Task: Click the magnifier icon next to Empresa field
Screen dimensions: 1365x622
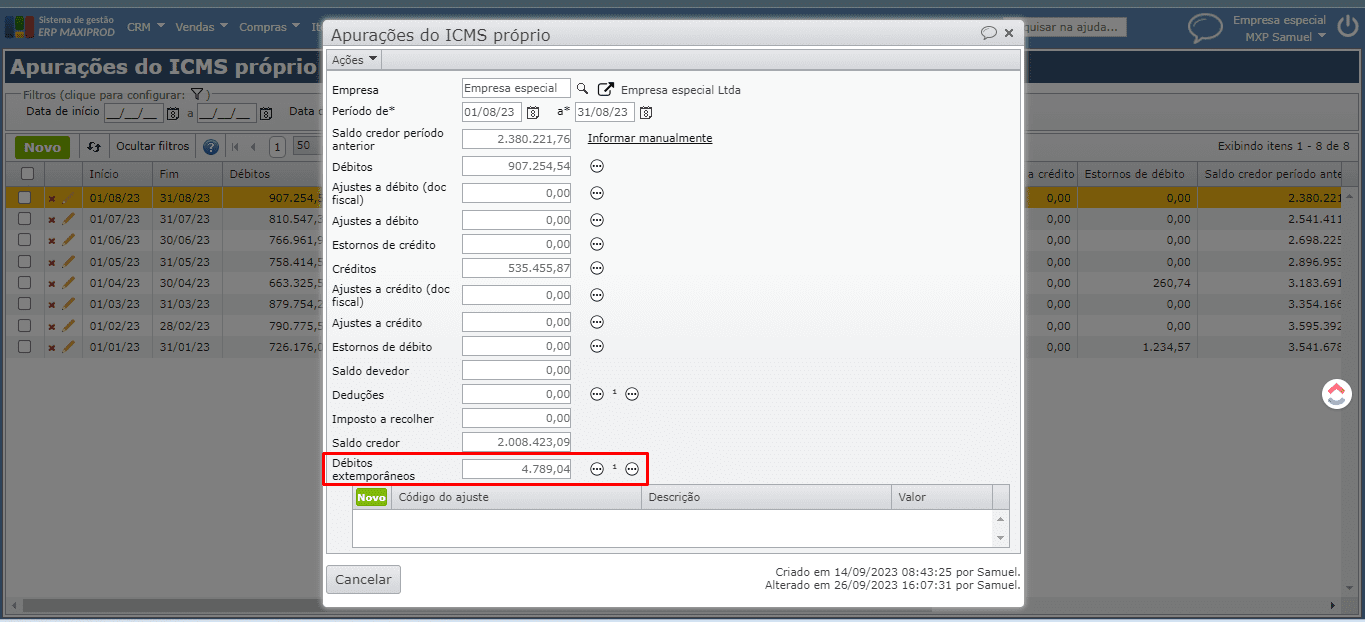Action: 583,89
